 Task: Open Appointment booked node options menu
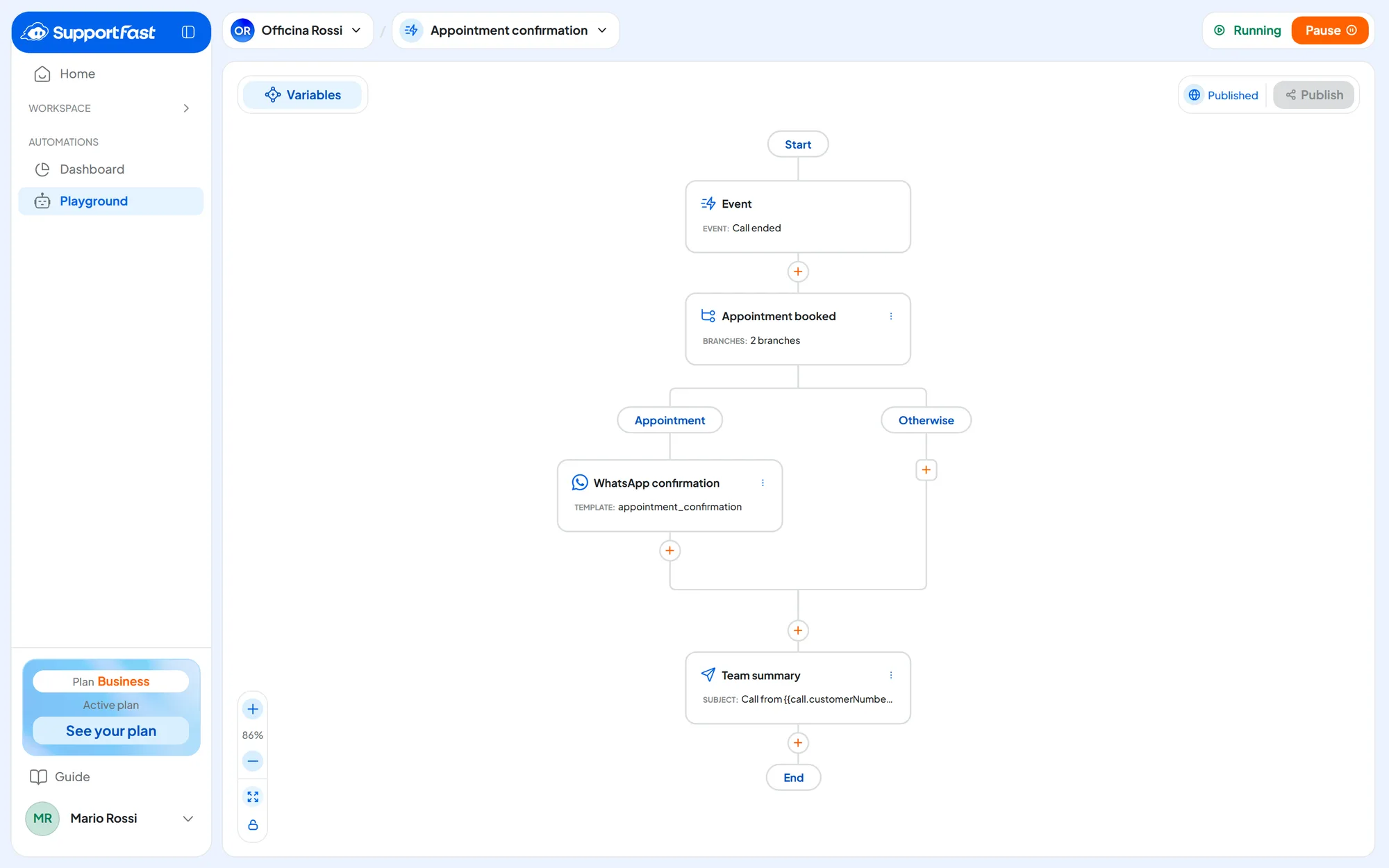[x=891, y=316]
